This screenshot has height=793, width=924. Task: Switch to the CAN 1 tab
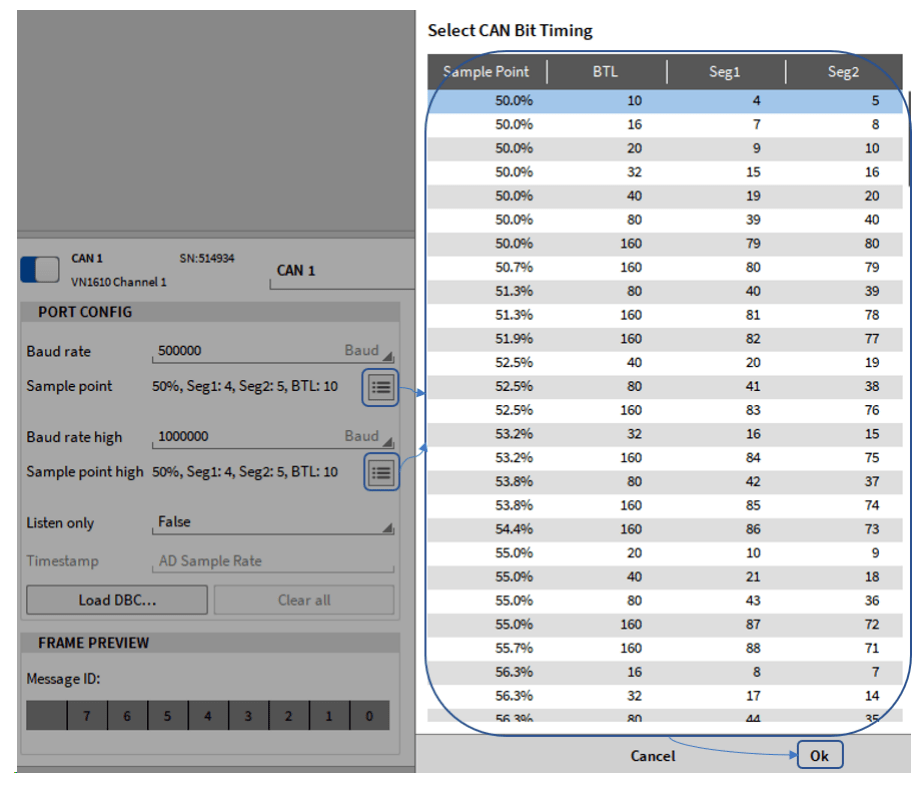[x=296, y=270]
